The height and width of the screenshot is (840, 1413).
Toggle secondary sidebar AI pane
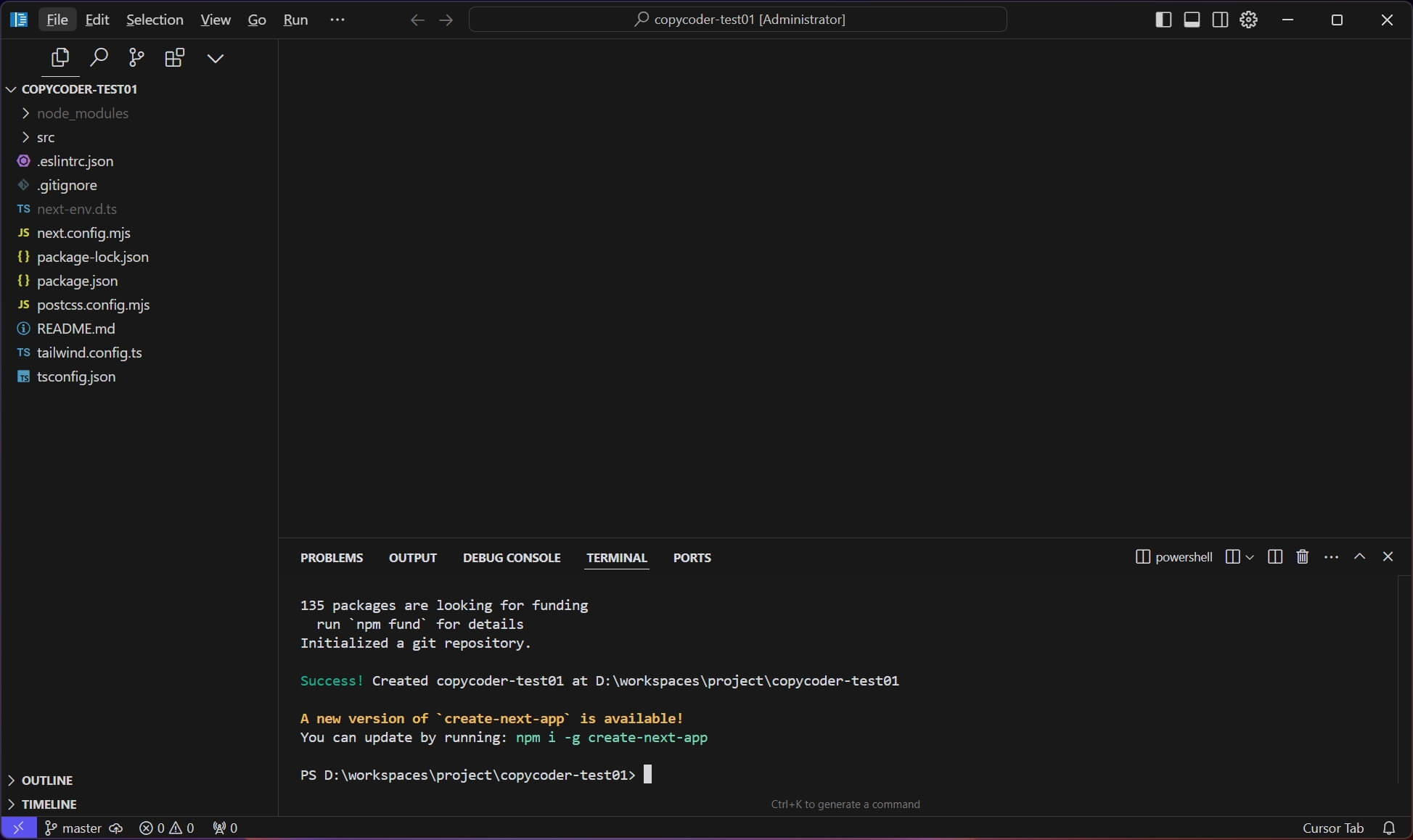(x=1221, y=20)
